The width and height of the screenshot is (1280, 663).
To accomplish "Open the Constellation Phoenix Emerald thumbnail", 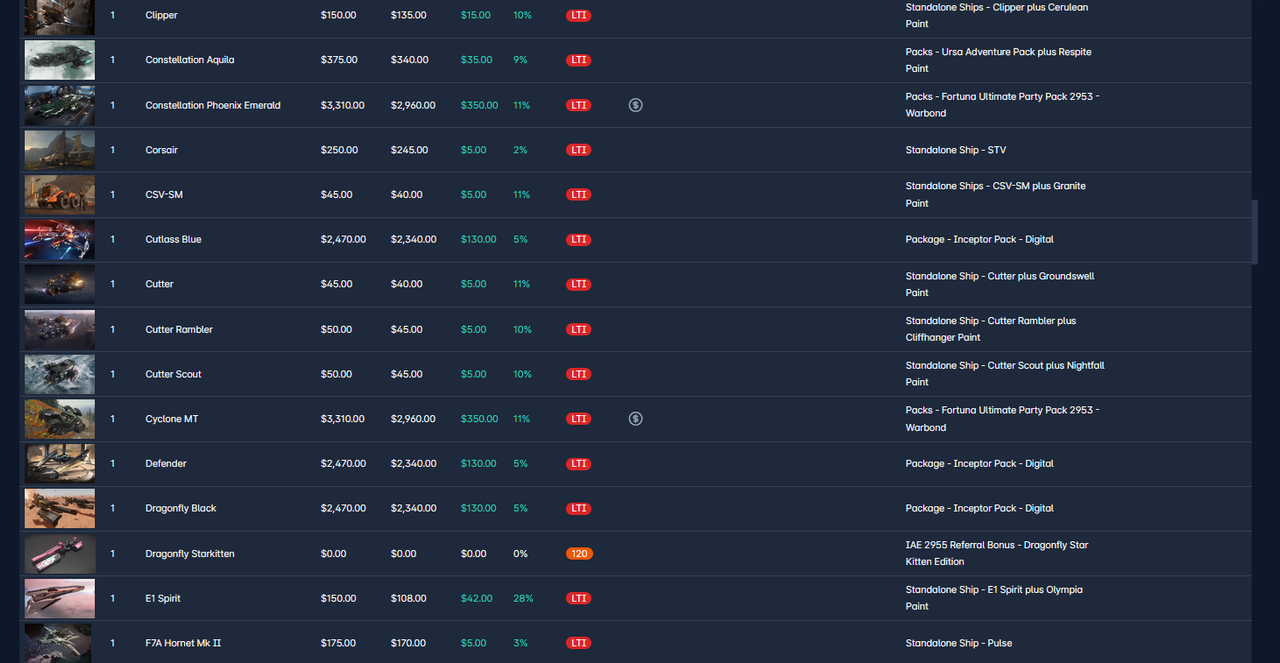I will tap(60, 105).
